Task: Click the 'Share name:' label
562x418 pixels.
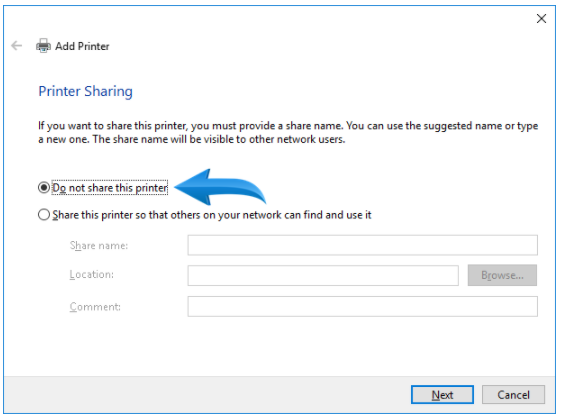Action: pos(99,246)
